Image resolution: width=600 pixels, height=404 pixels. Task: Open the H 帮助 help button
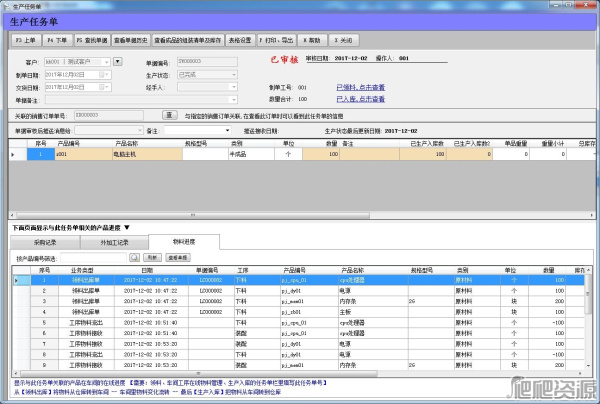pos(310,41)
